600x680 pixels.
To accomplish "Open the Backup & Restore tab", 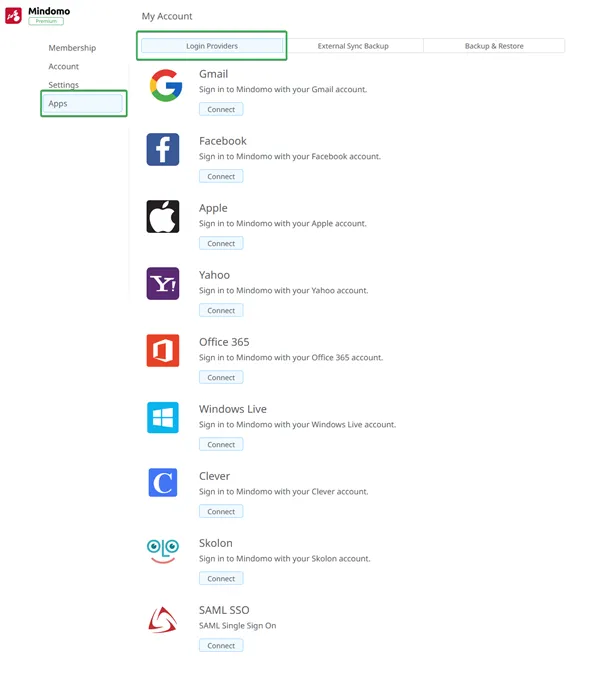I will (x=494, y=46).
